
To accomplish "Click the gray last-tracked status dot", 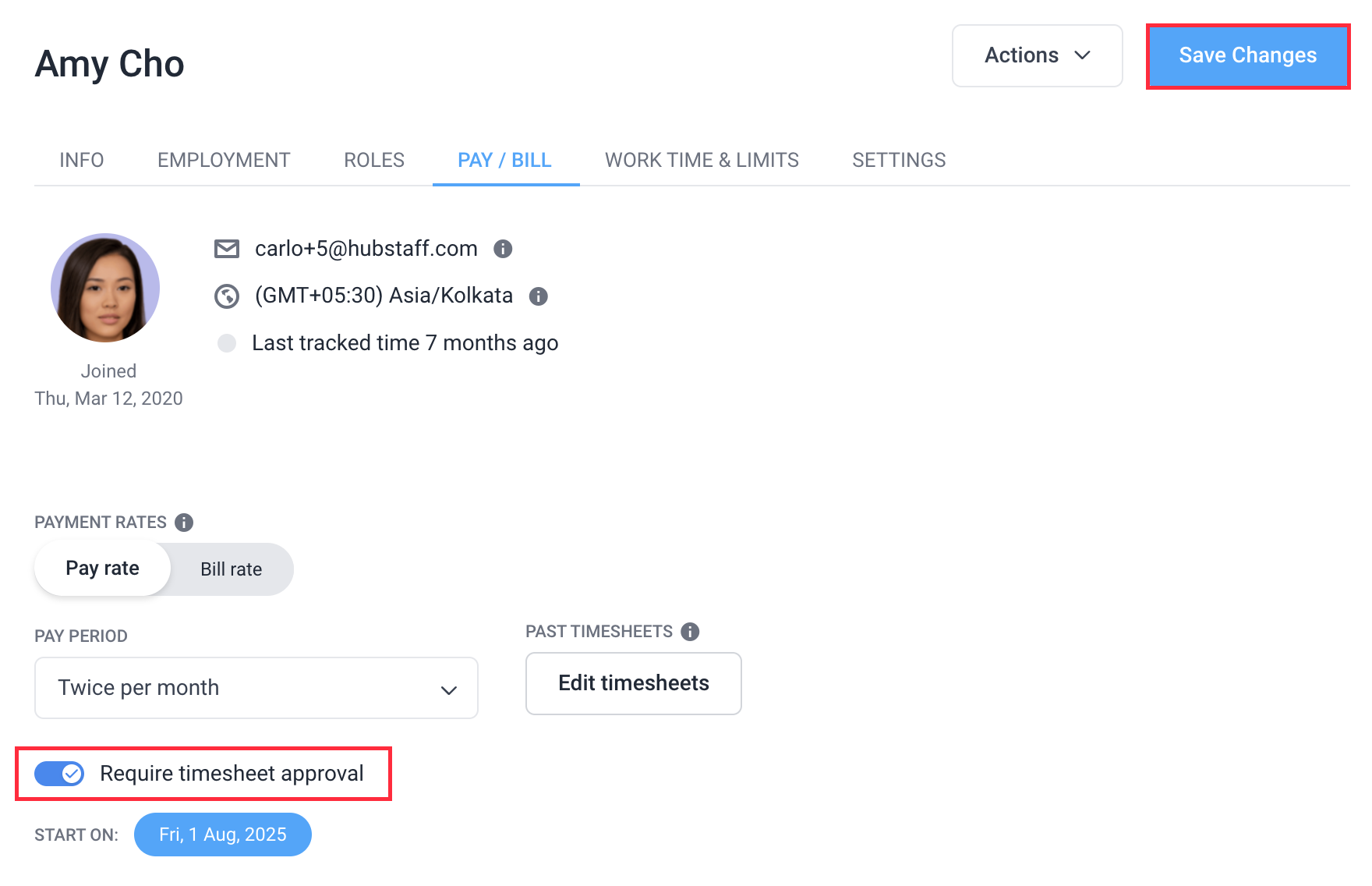I will pos(227,343).
